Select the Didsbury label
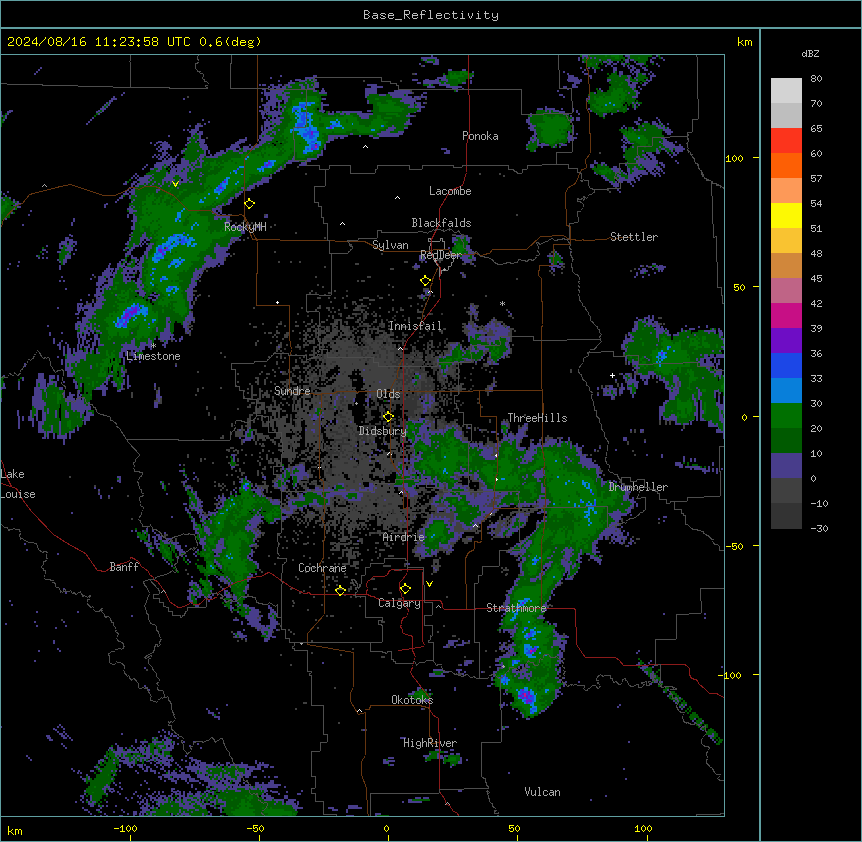This screenshot has height=842, width=862. 383,431
